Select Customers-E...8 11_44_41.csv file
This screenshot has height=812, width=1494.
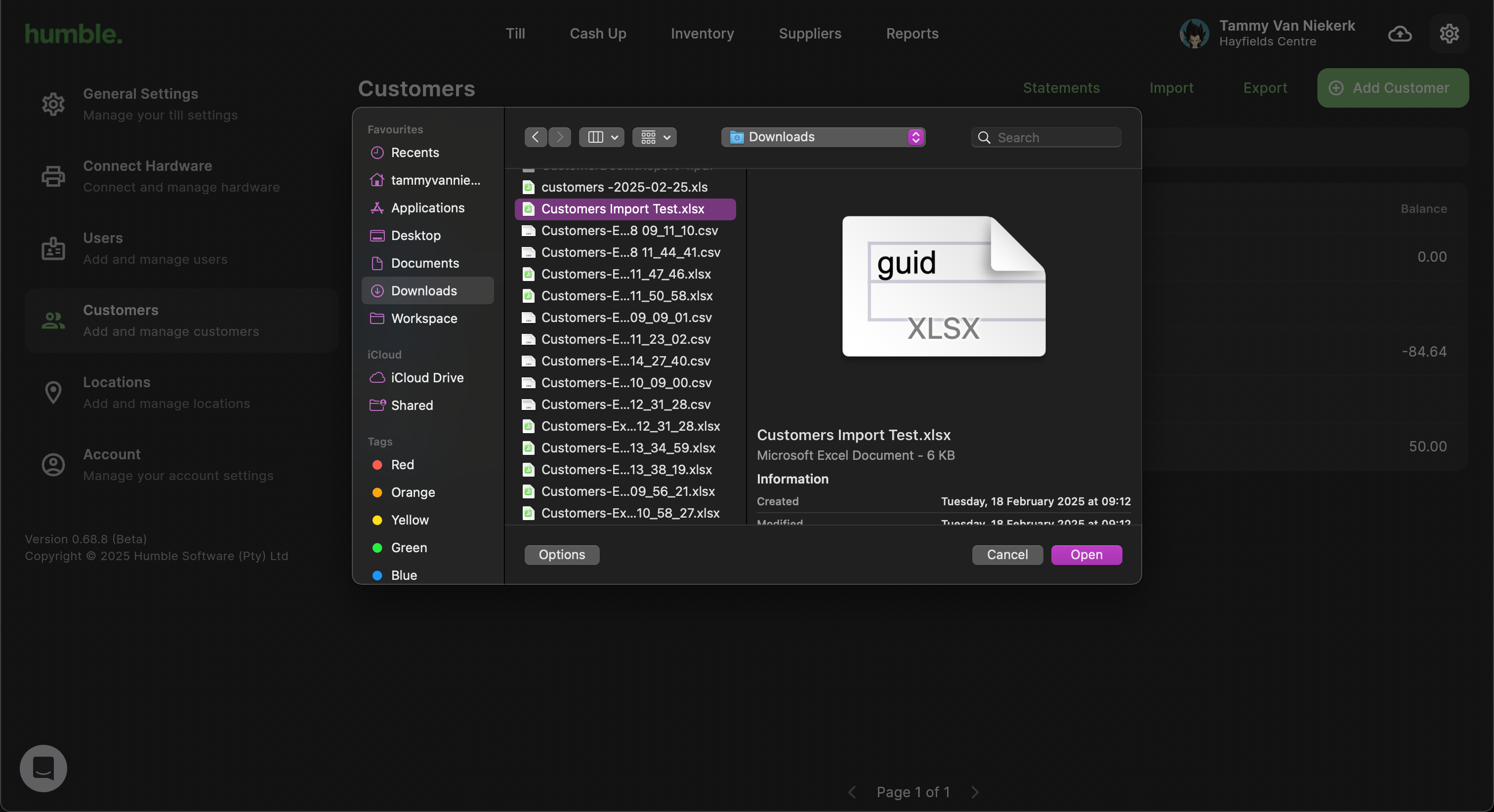[625, 252]
